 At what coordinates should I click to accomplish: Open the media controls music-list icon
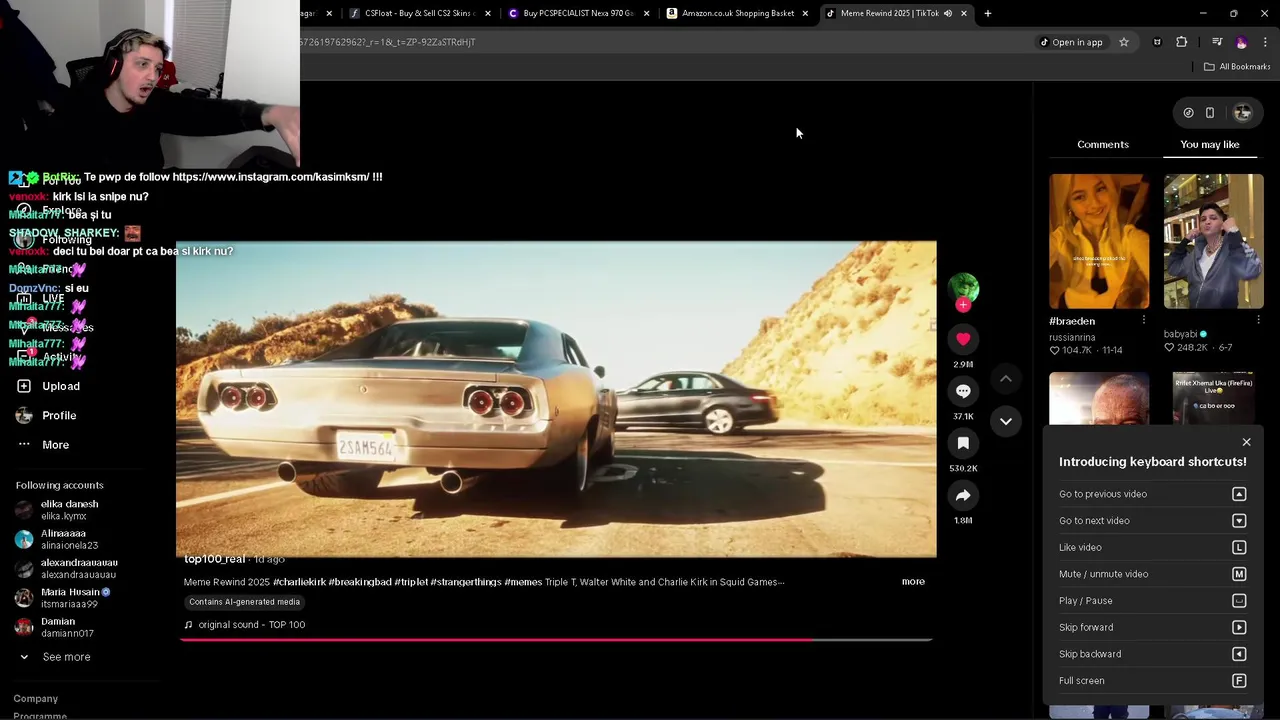pyautogui.click(x=1217, y=42)
